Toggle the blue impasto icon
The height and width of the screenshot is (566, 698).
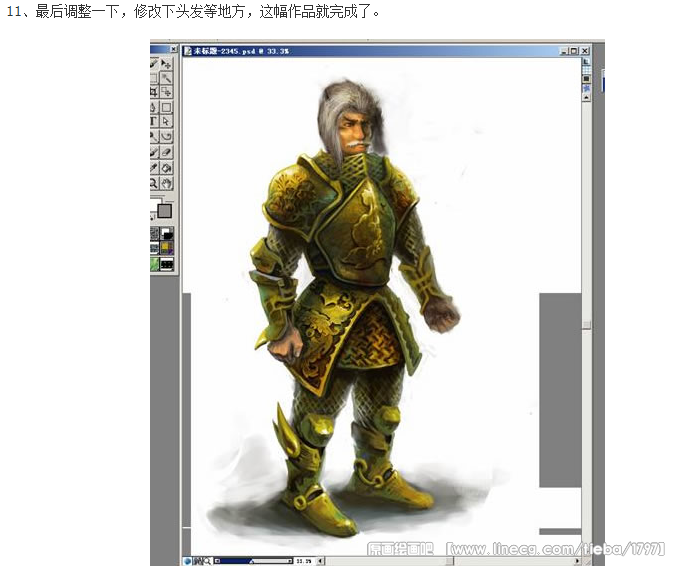click(586, 88)
